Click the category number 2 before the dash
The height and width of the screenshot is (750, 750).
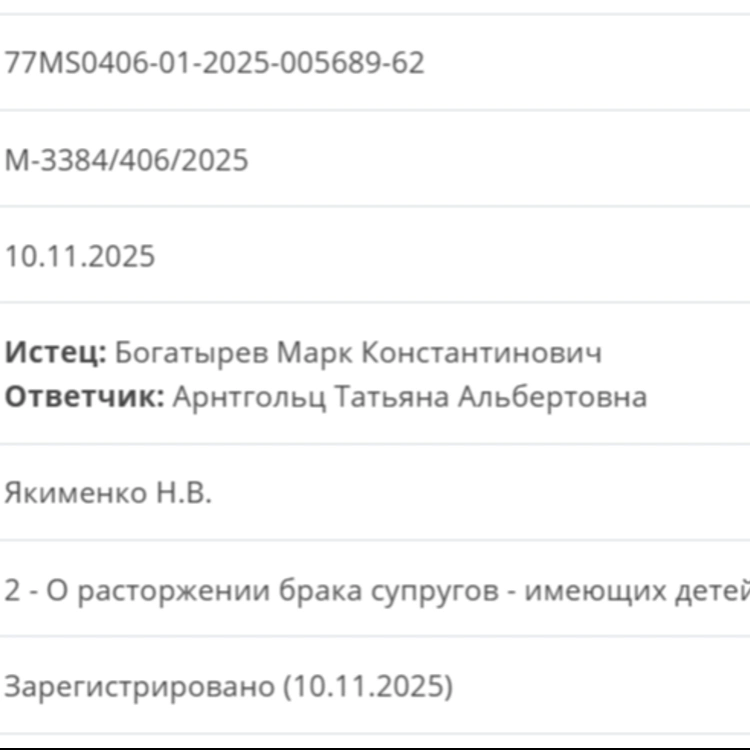(12, 590)
